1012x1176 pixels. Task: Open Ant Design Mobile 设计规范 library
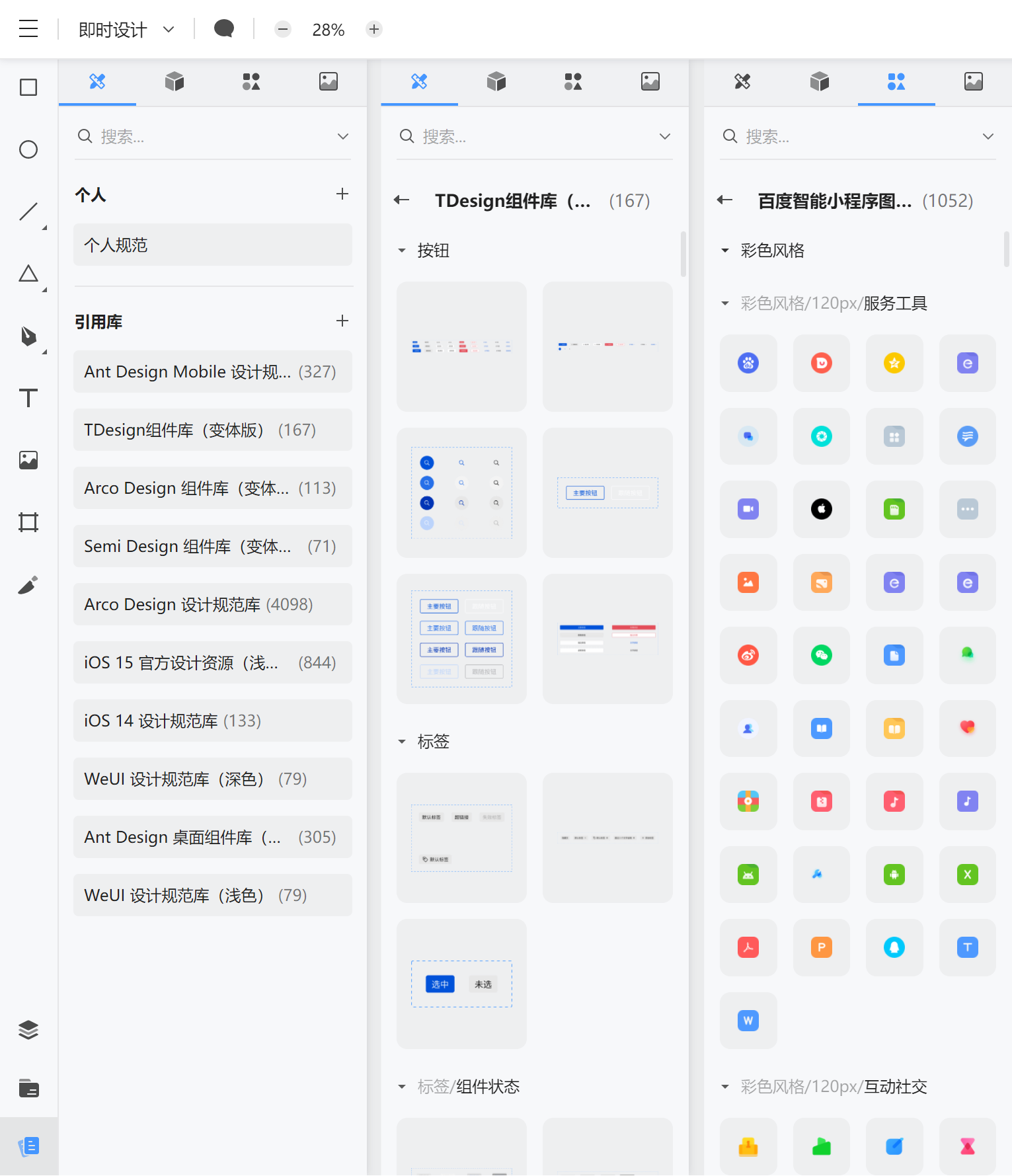coord(213,372)
